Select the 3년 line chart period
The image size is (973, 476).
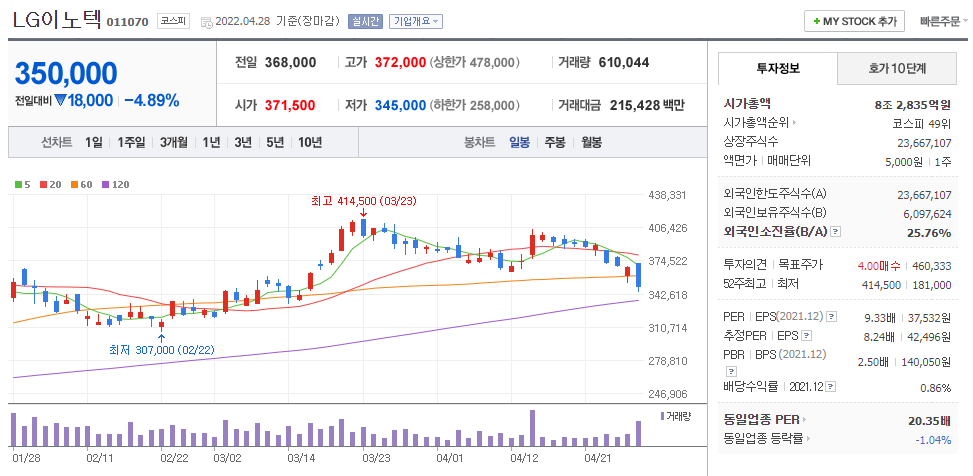coord(243,142)
